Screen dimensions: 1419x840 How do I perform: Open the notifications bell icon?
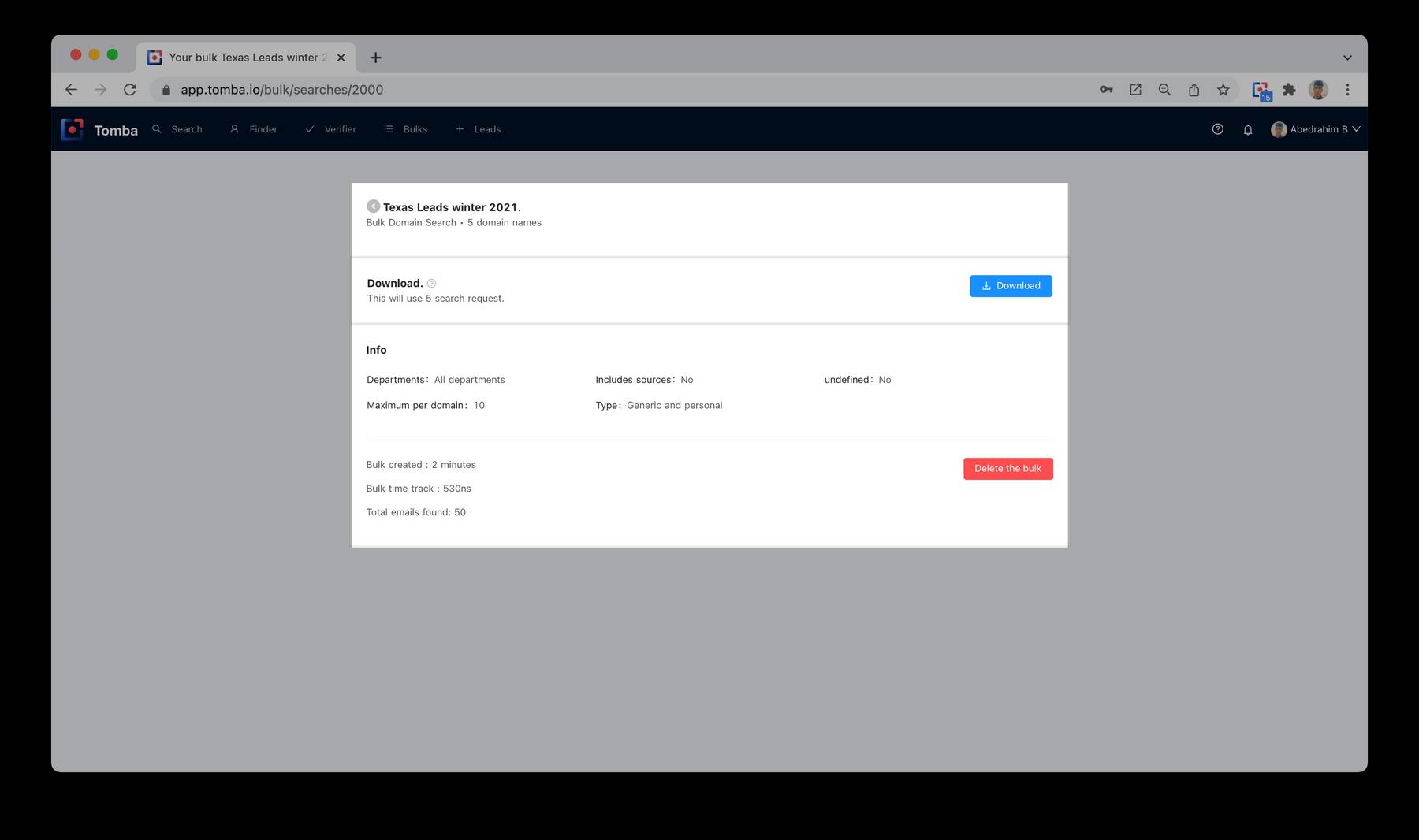[1248, 130]
